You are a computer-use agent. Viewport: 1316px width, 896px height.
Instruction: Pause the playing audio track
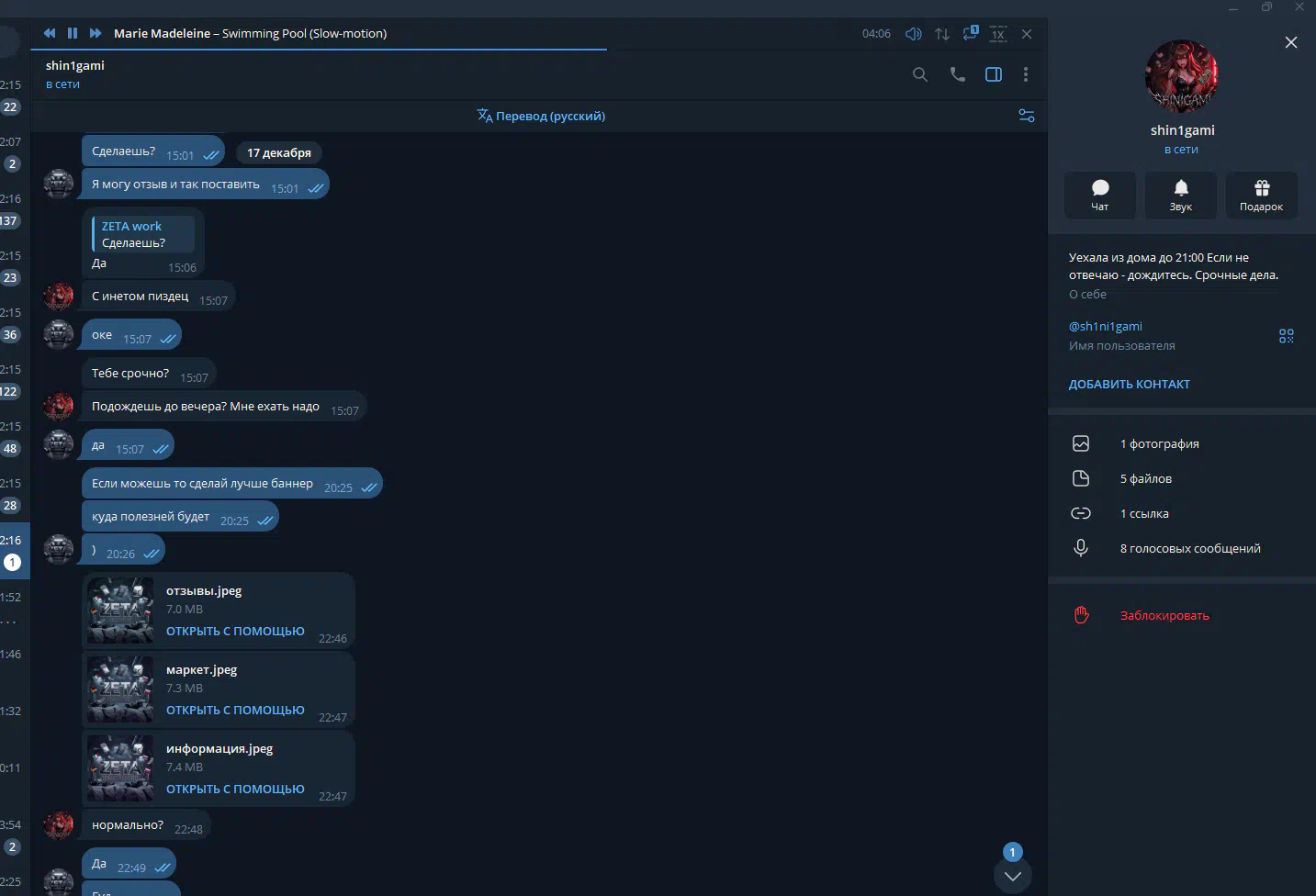[73, 33]
